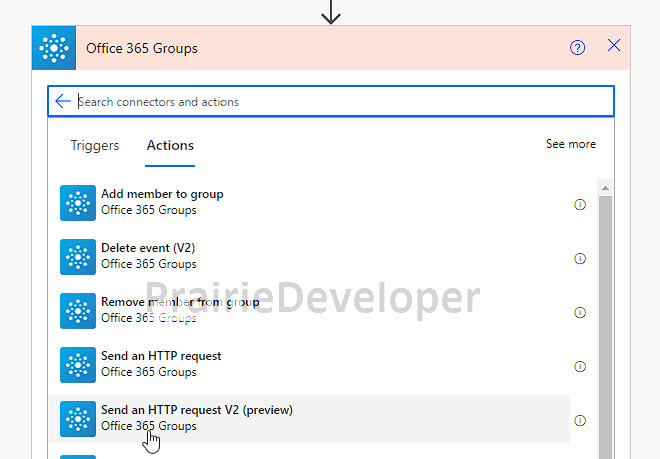Screen dimensions: 660x459
Task: Choose the Send an HTTP request action
Action: pyautogui.click(x=309, y=365)
